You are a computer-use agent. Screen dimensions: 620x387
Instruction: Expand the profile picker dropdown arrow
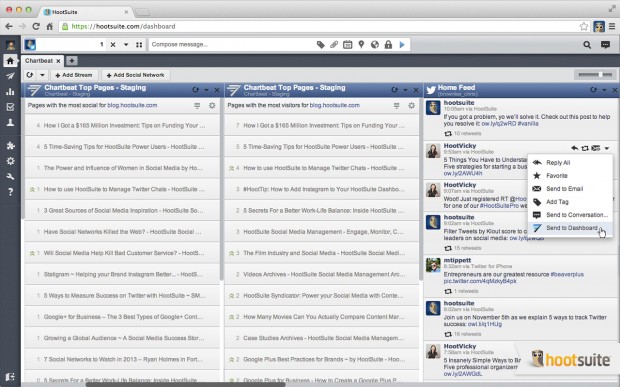(x=126, y=45)
